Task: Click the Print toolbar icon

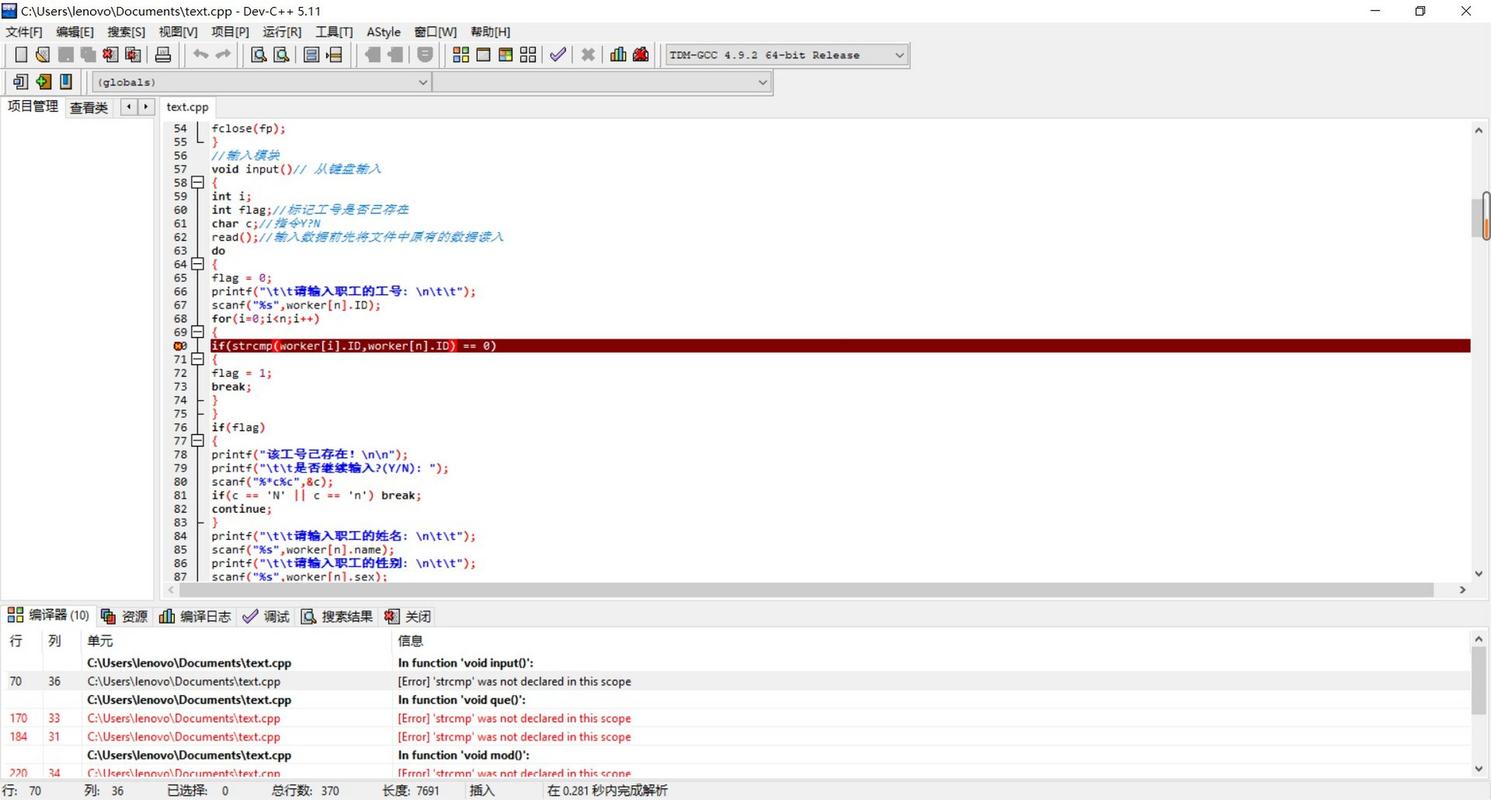Action: click(x=163, y=55)
